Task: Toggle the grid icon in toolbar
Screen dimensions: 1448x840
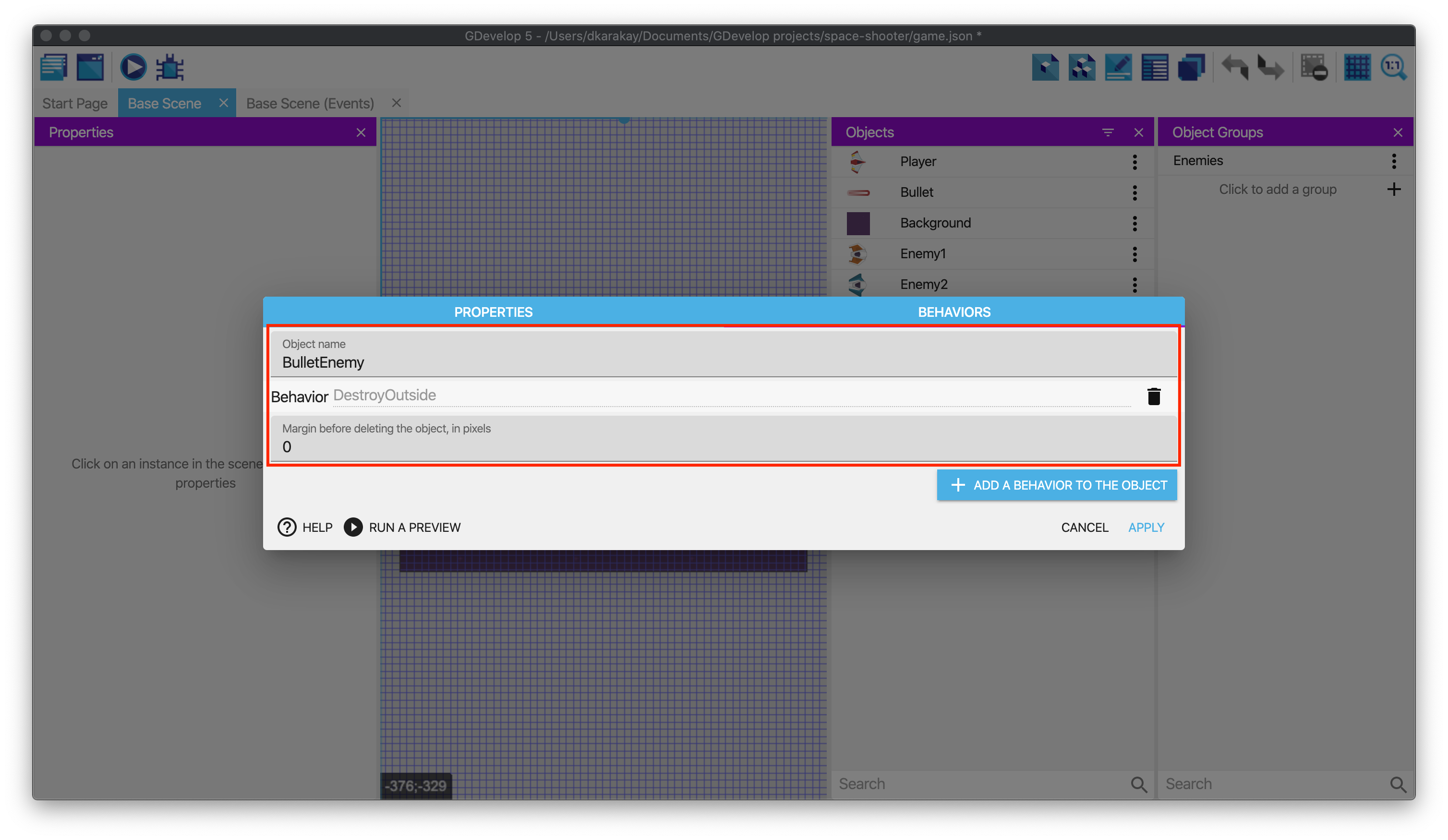Action: click(1357, 67)
